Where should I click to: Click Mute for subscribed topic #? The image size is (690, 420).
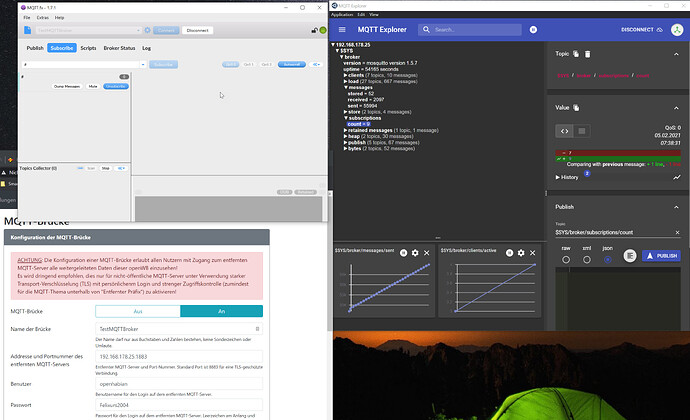(x=92, y=86)
